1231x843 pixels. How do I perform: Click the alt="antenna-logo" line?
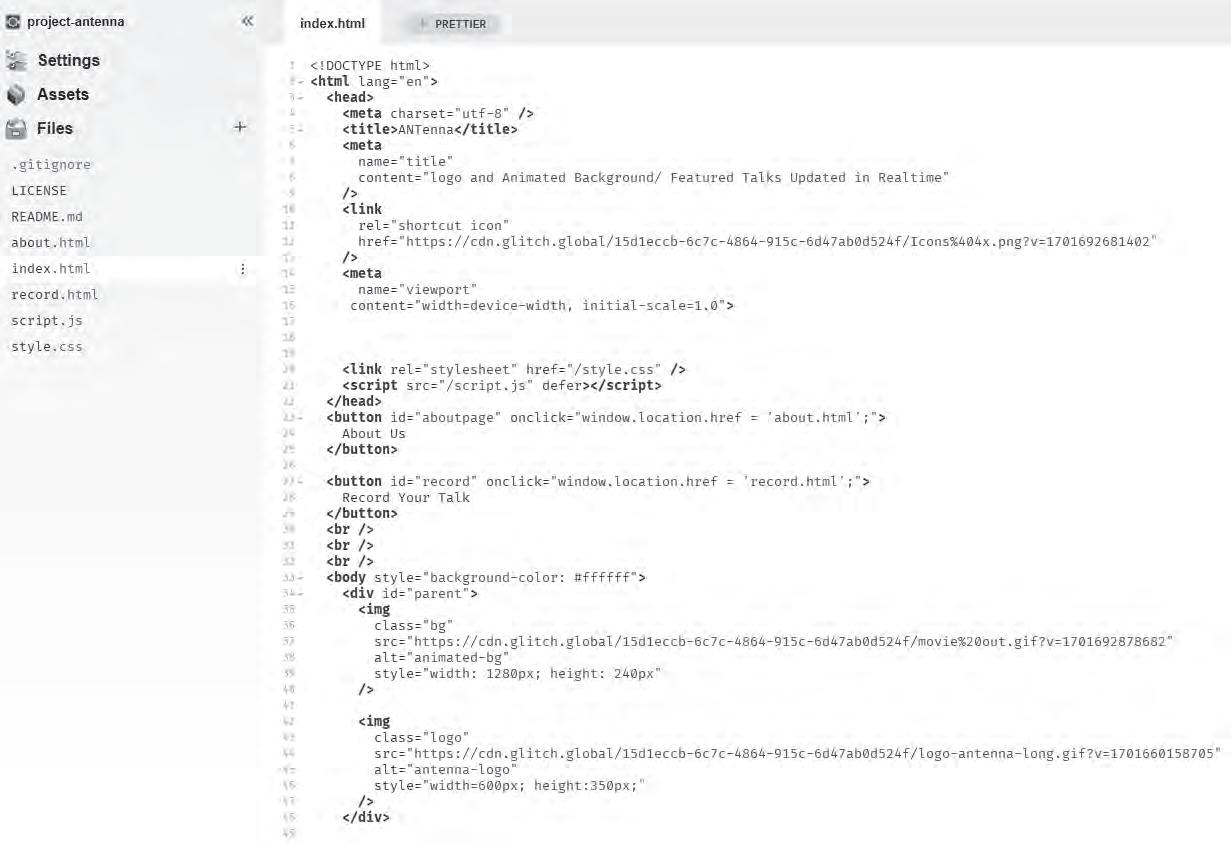point(446,770)
